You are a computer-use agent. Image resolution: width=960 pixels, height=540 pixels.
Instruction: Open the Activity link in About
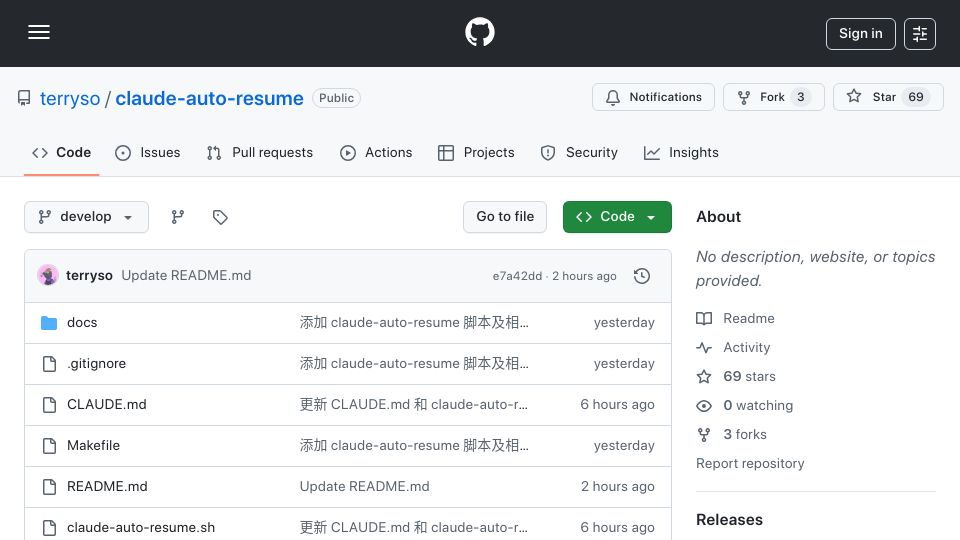pyautogui.click(x=746, y=347)
